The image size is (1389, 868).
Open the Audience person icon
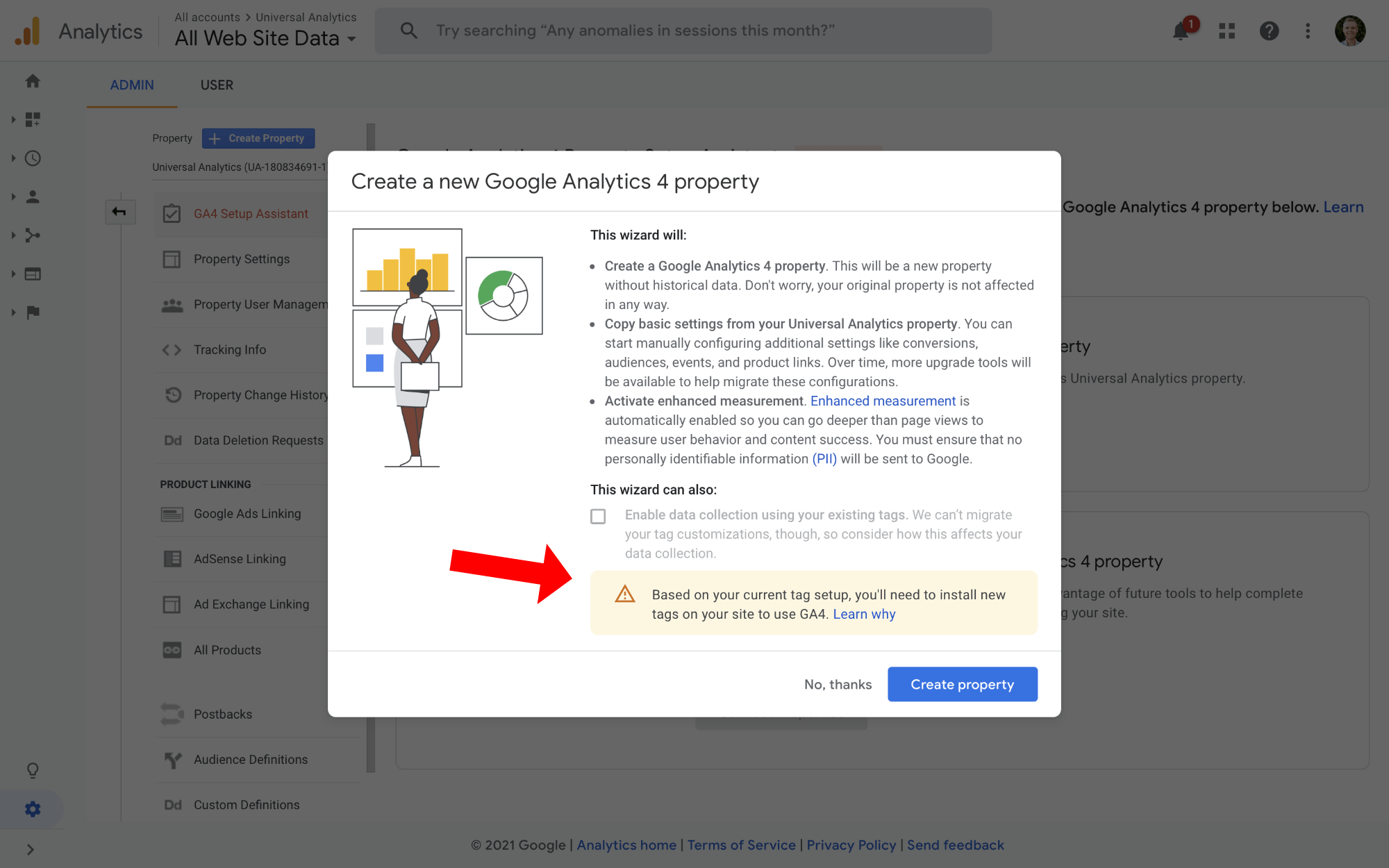33,197
